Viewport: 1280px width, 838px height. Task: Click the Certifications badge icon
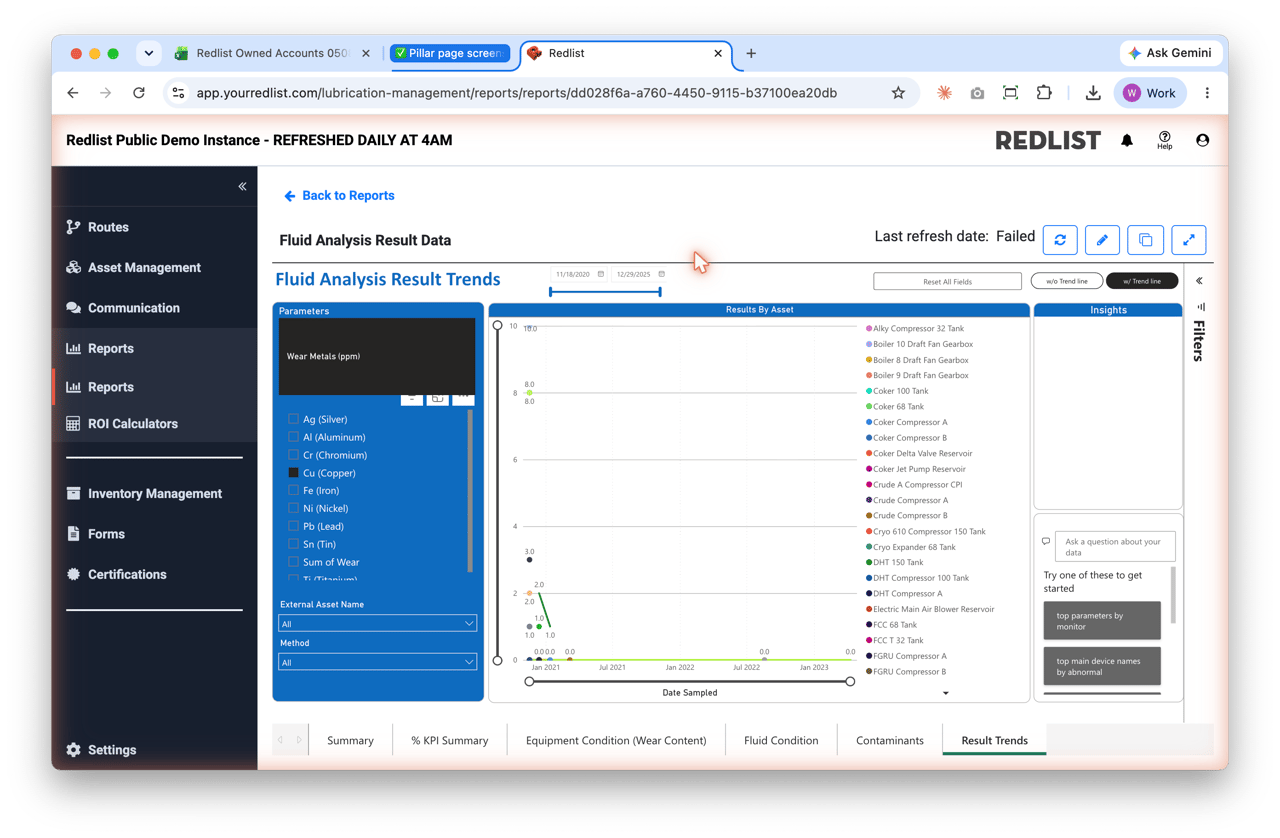click(x=73, y=575)
